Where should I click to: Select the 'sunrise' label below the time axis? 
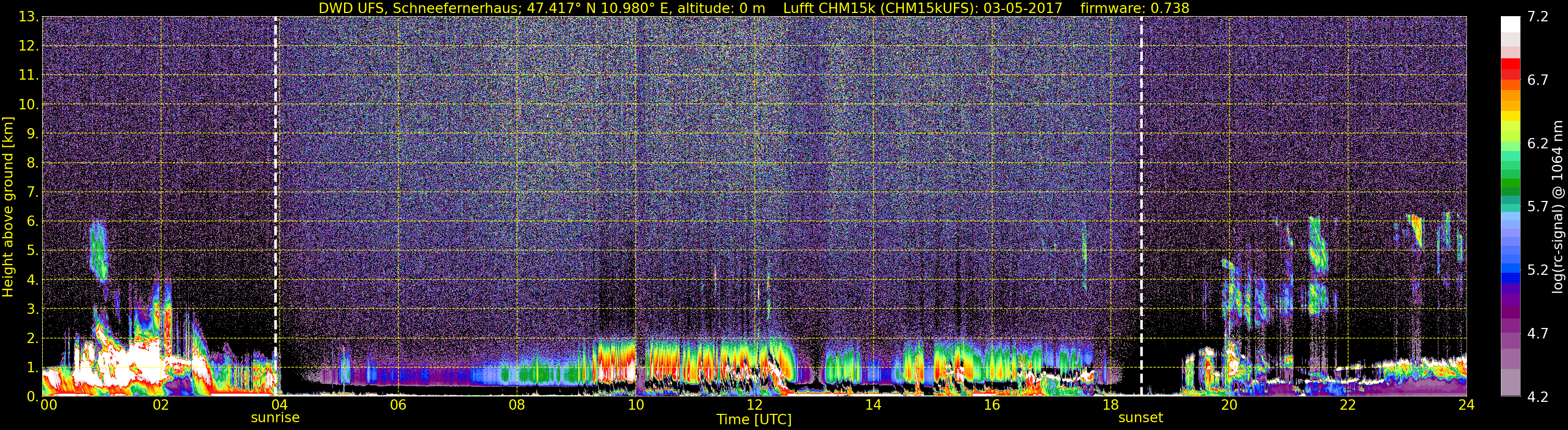coord(275,418)
